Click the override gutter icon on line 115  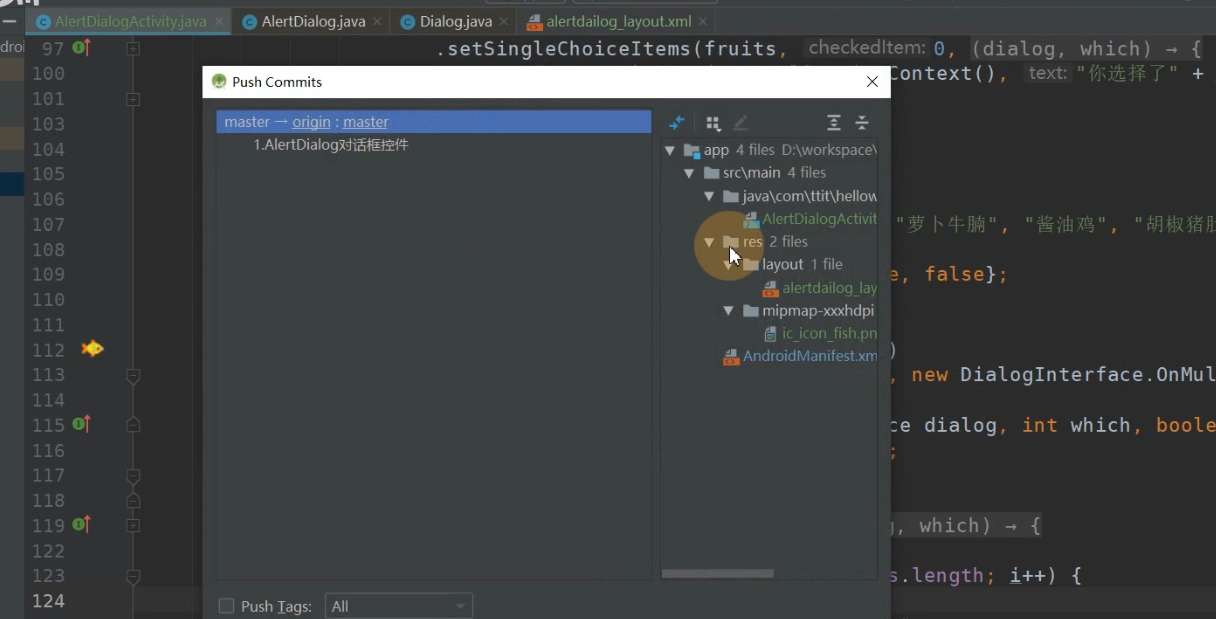[82, 425]
